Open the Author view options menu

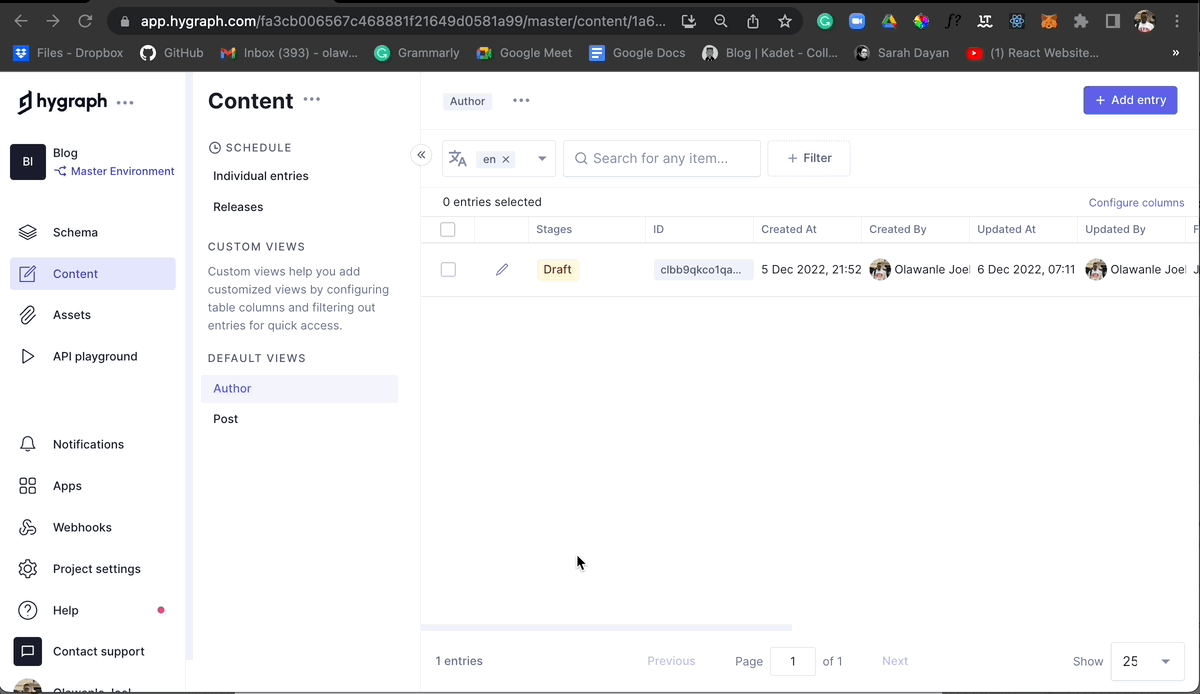click(521, 100)
